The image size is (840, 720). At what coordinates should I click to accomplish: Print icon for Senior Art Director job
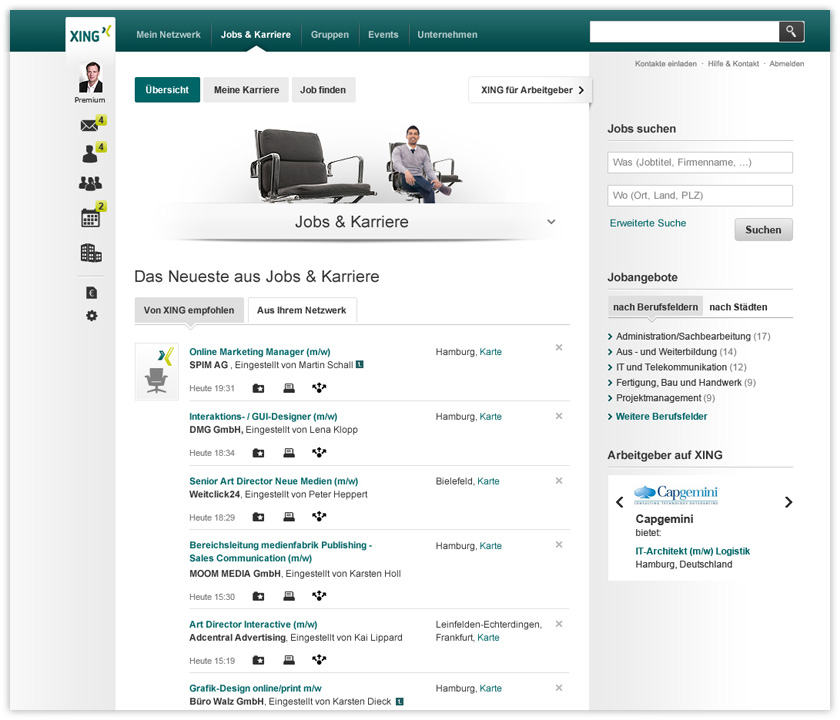[x=289, y=517]
